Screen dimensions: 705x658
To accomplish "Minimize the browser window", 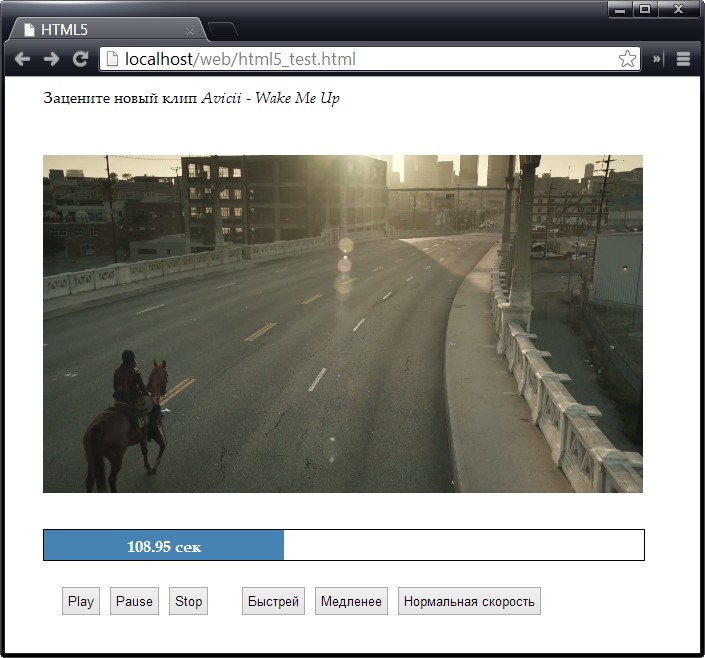I will coord(620,9).
